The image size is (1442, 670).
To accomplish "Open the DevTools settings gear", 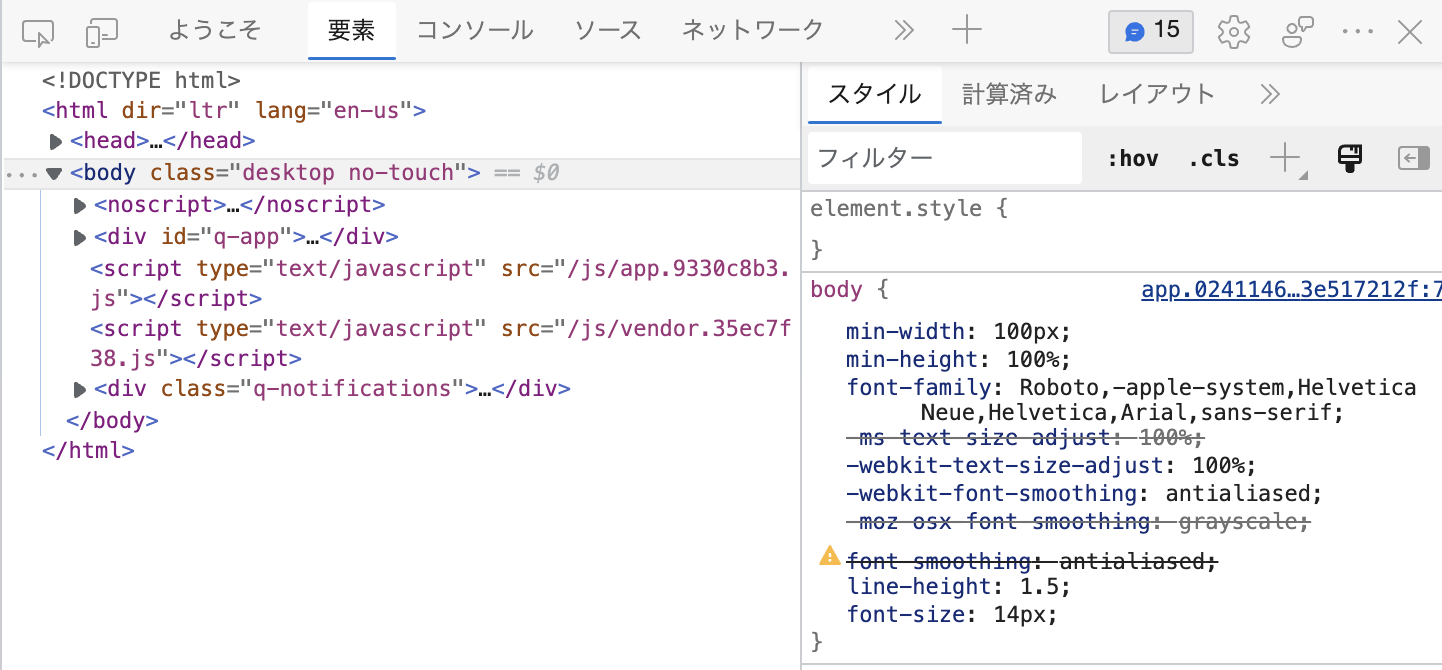I will pyautogui.click(x=1233, y=31).
